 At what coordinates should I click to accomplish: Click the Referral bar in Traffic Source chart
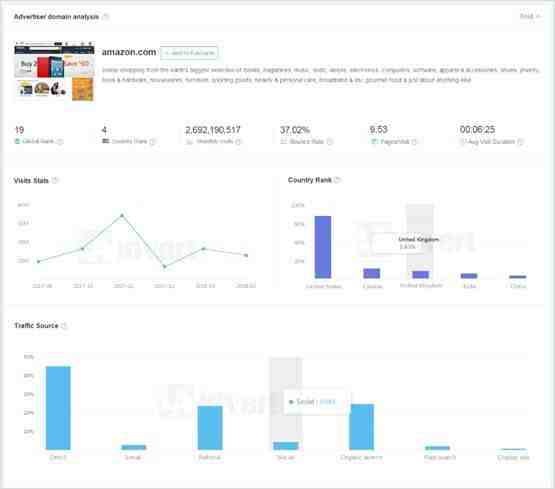coord(210,428)
